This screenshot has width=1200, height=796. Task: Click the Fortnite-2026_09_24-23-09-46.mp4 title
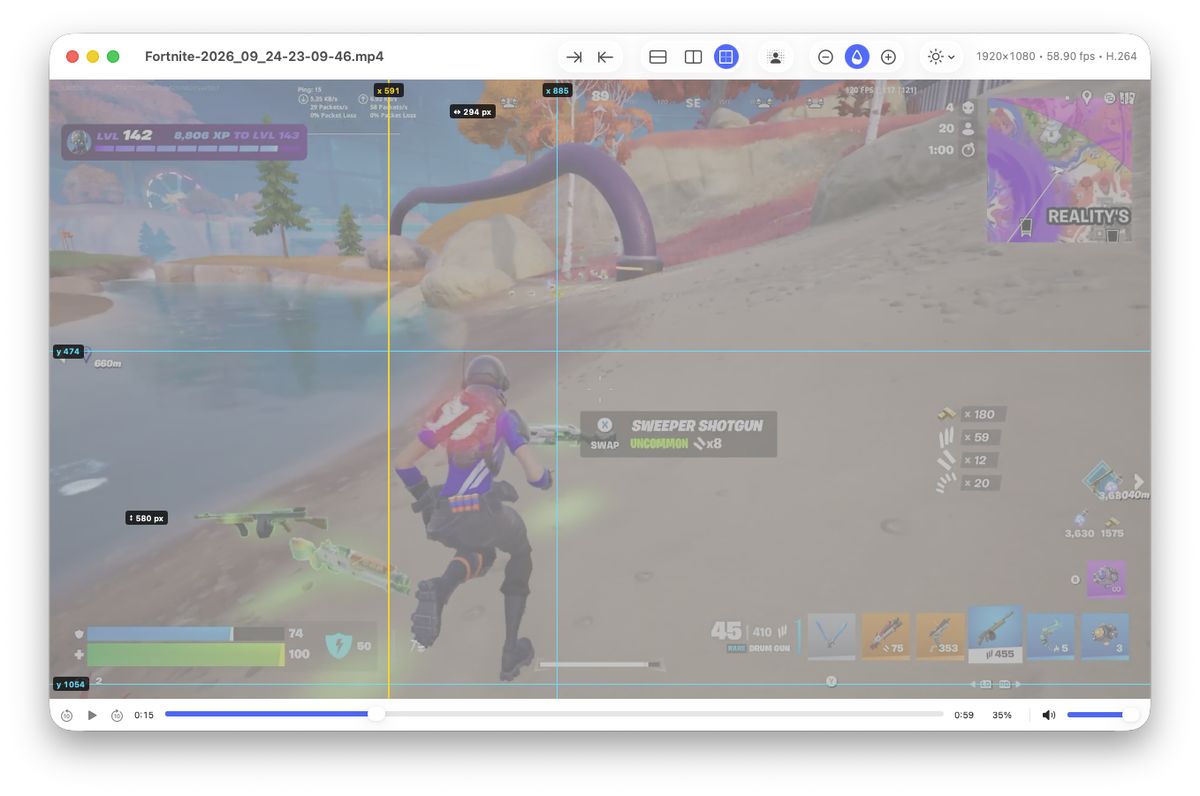pos(264,57)
